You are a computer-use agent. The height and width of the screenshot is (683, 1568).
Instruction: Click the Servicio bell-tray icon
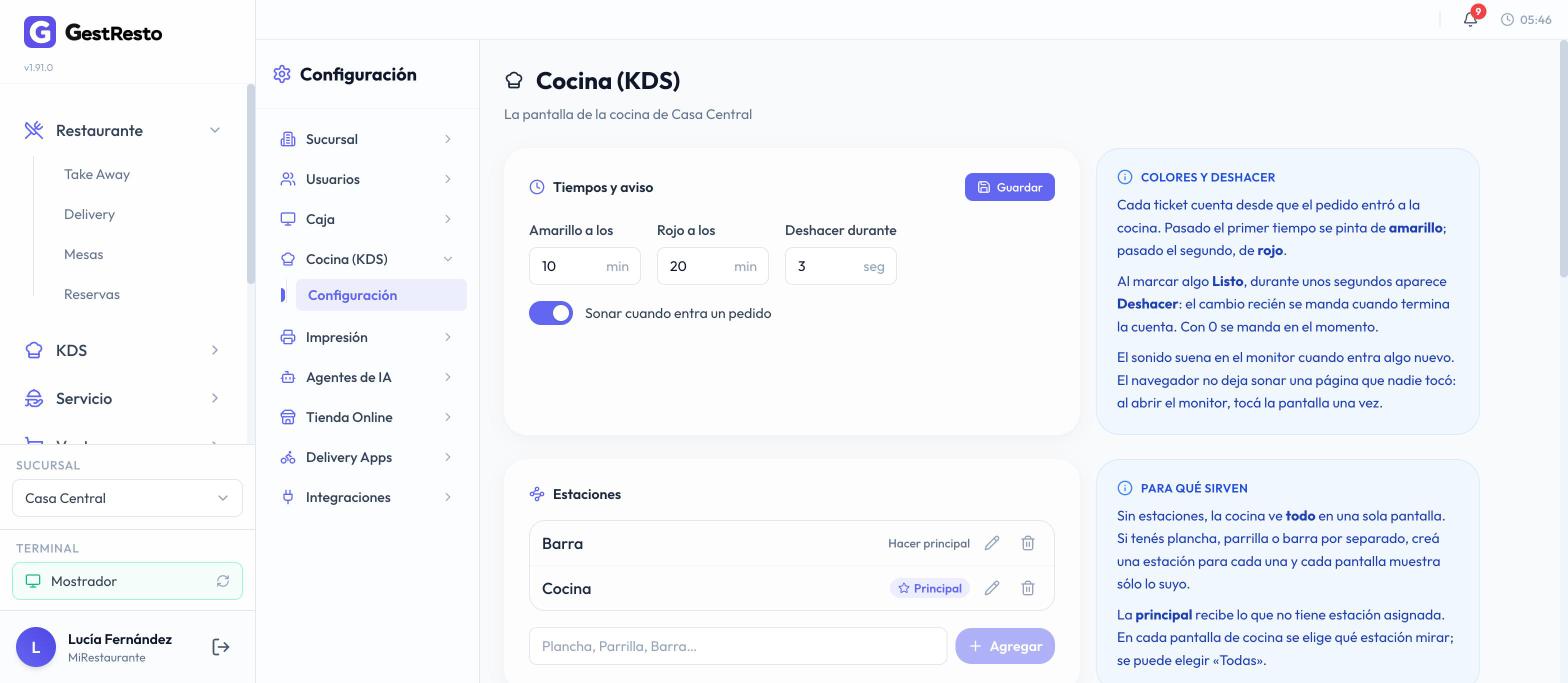pyautogui.click(x=34, y=398)
